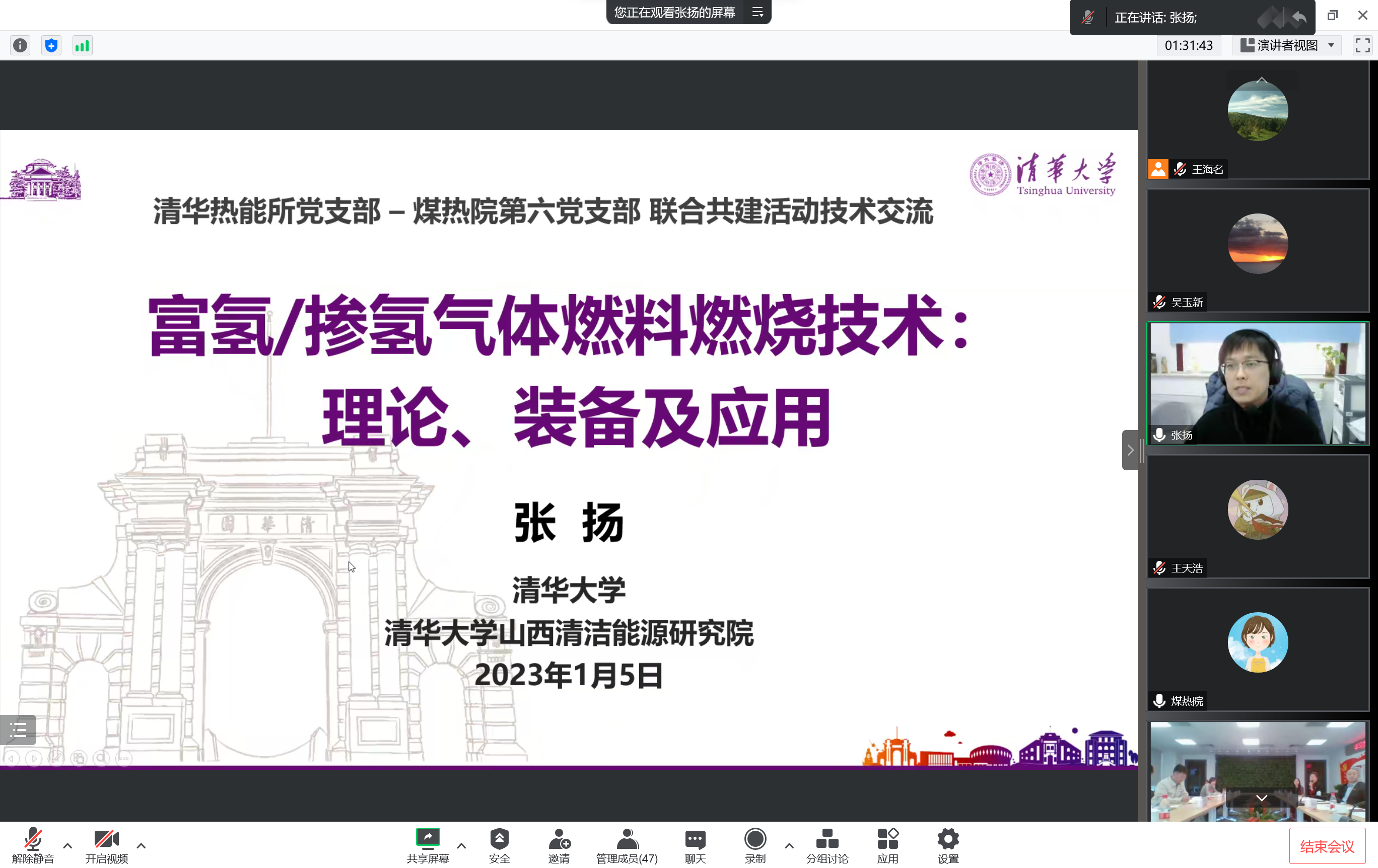Viewport: 1378px width, 868px height.
Task: Click the faint three-dots more icon on the slide
Action: point(123,758)
